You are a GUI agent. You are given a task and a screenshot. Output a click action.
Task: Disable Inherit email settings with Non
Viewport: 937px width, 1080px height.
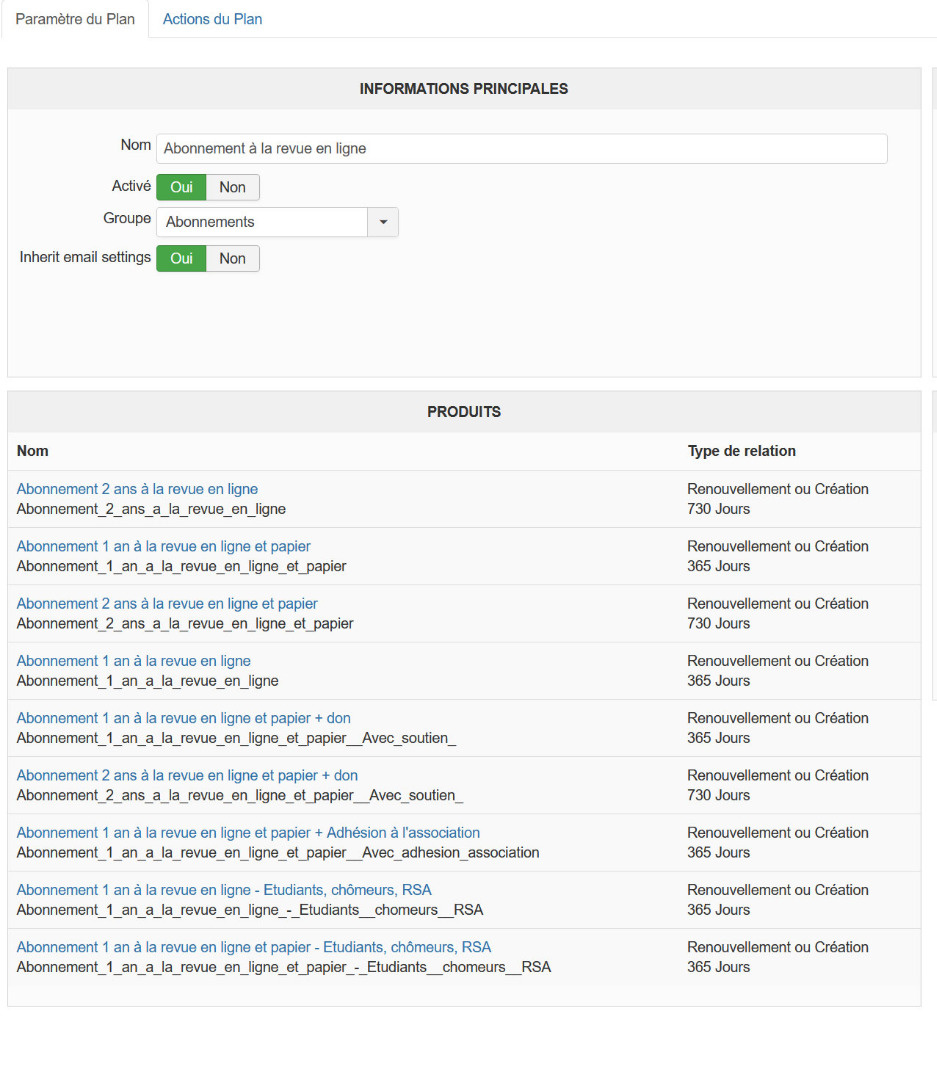tap(232, 258)
